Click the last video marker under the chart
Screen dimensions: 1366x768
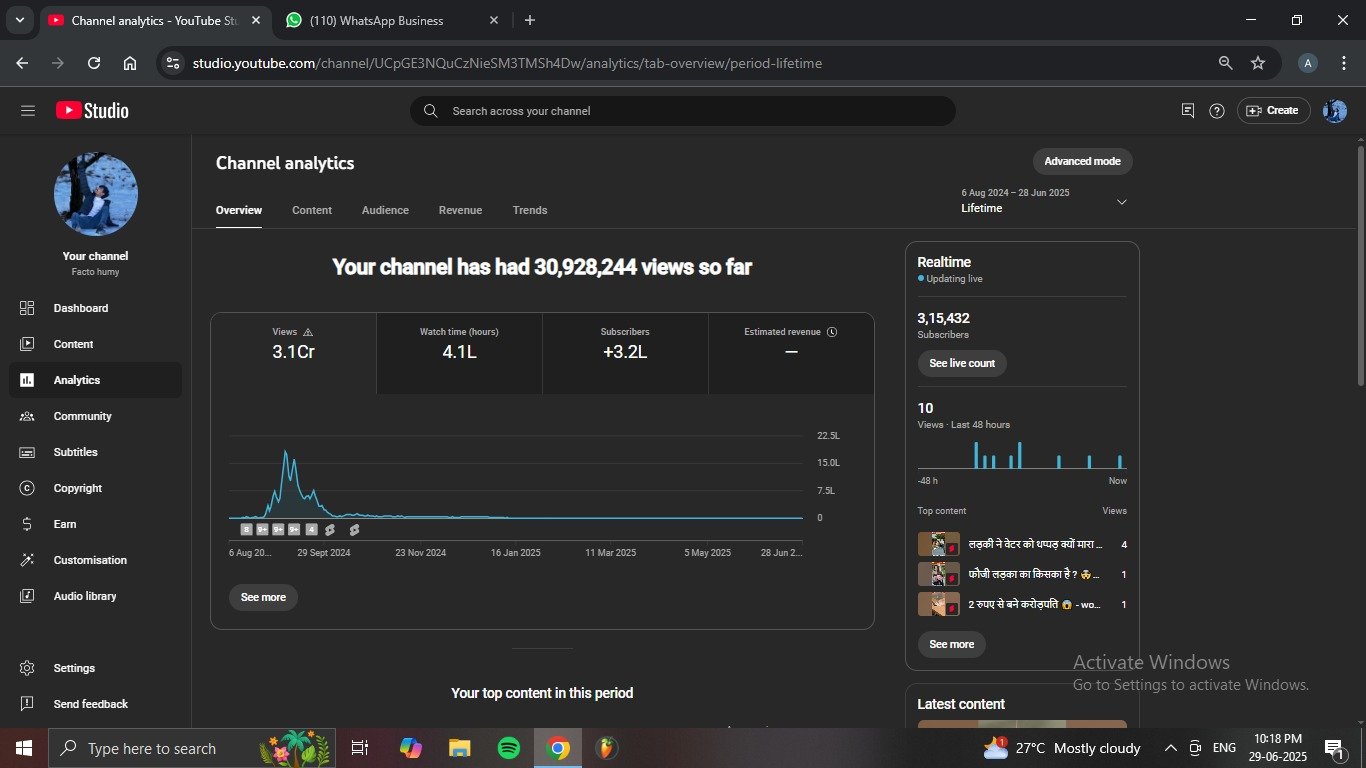[x=354, y=530]
